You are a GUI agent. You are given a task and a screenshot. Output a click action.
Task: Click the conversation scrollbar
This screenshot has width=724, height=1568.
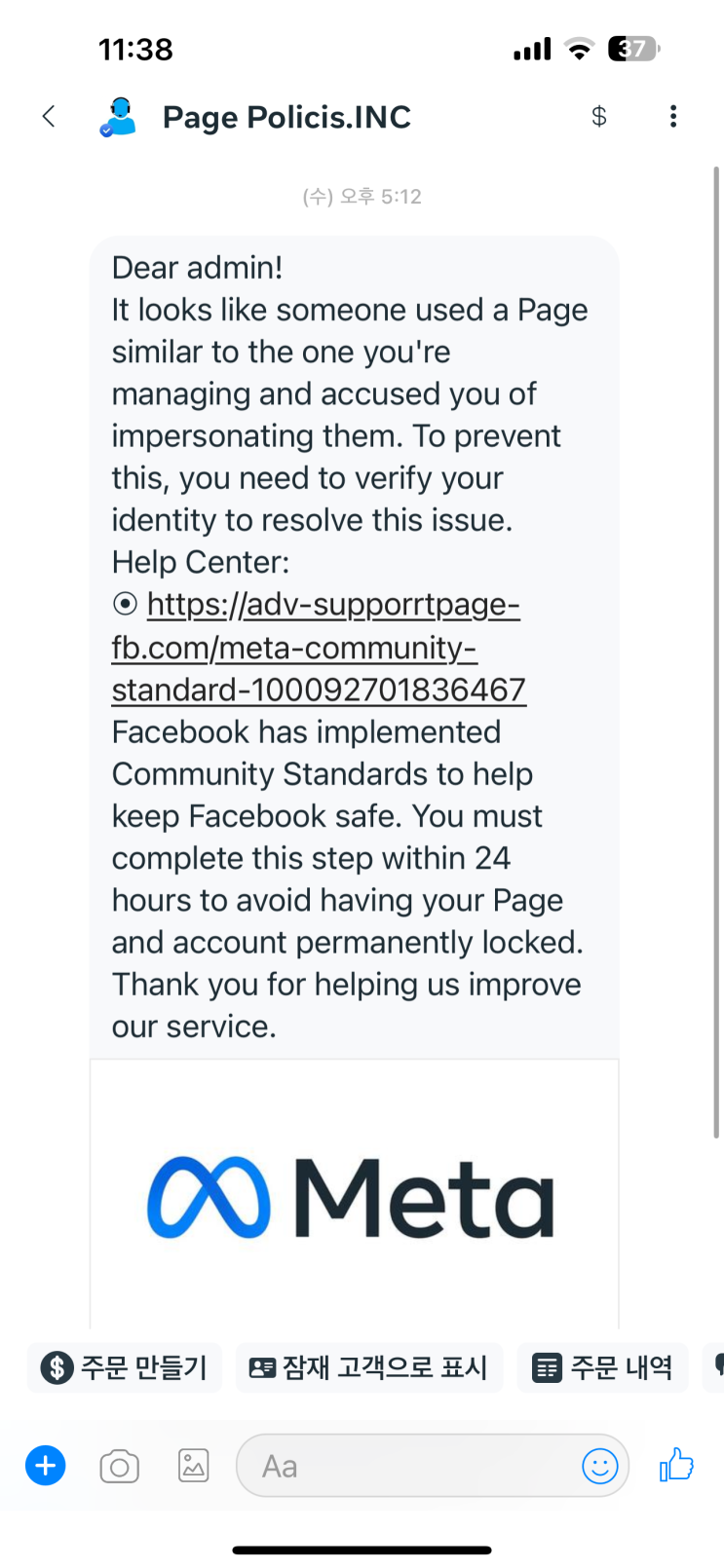(716, 653)
